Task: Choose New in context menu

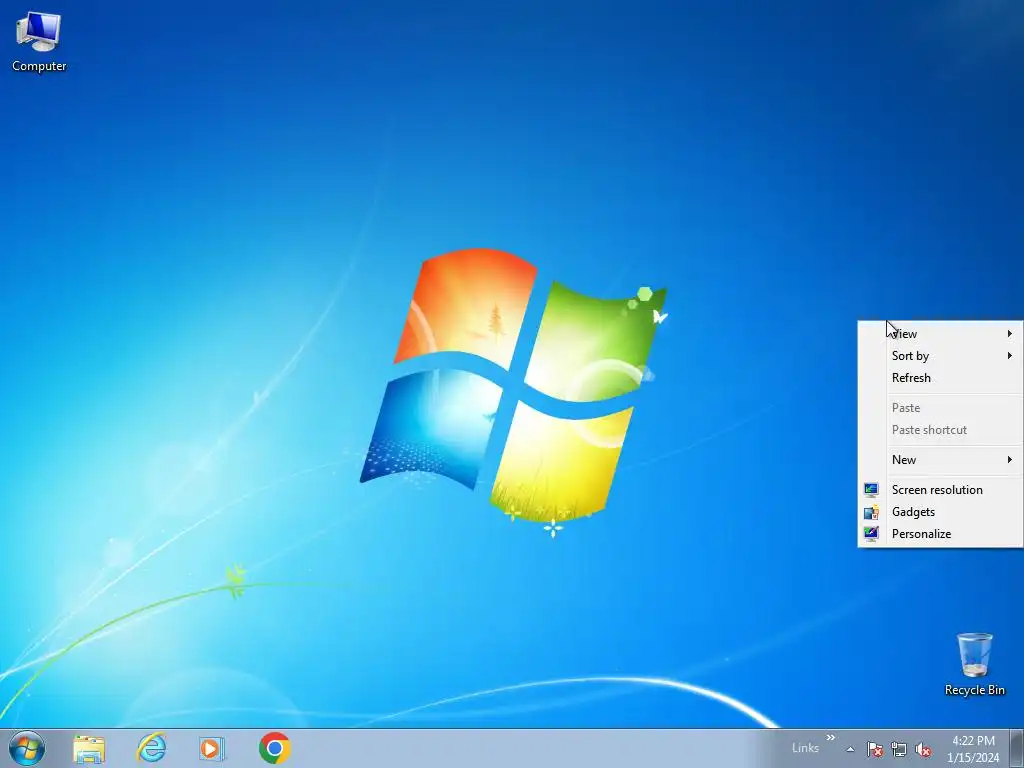Action: click(x=940, y=460)
